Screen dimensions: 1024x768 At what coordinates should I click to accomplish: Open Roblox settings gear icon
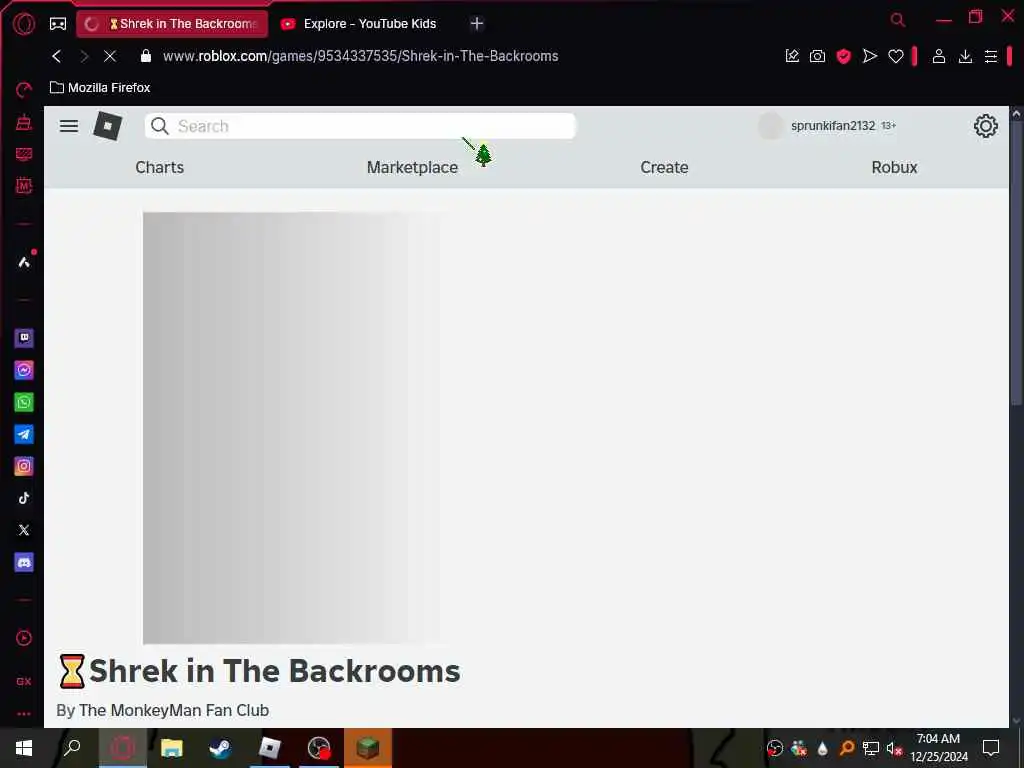tap(985, 126)
